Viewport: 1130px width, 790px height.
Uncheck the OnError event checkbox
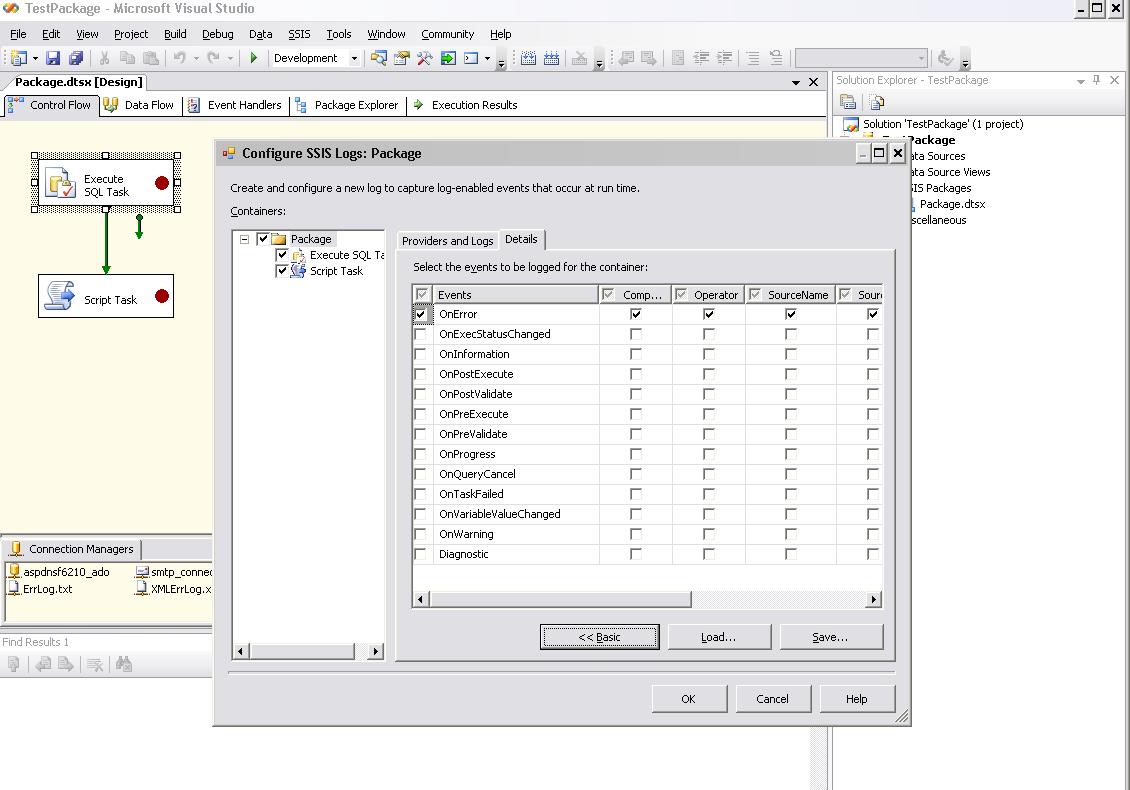click(421, 314)
